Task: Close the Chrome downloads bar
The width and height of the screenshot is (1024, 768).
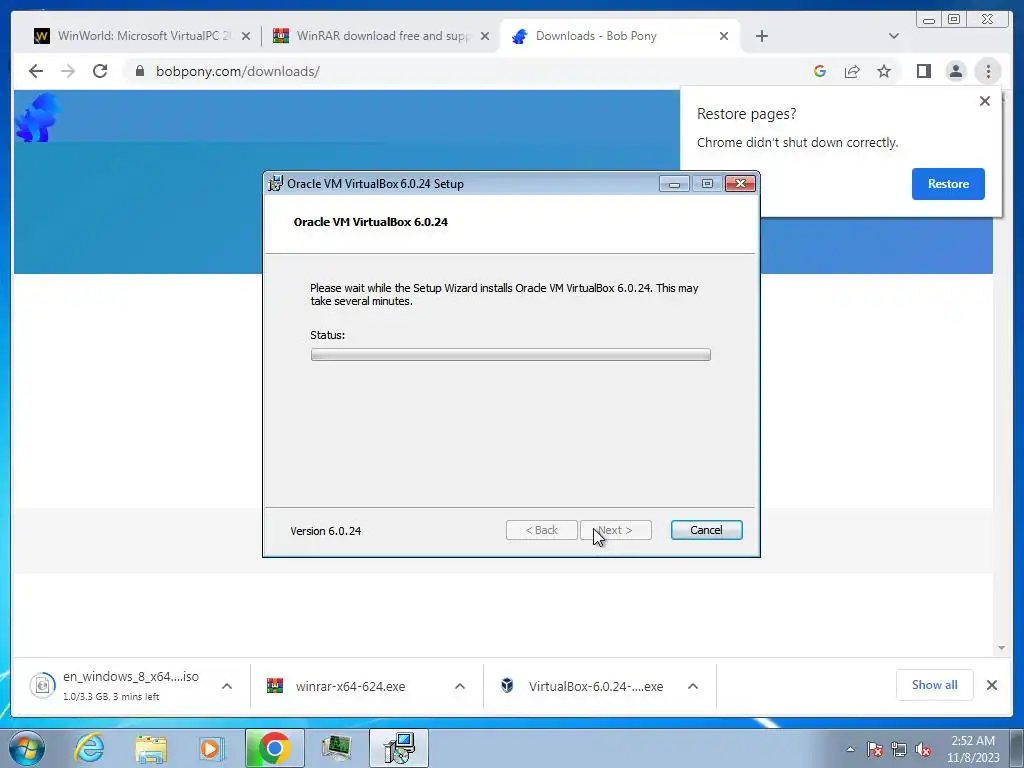Action: click(992, 685)
